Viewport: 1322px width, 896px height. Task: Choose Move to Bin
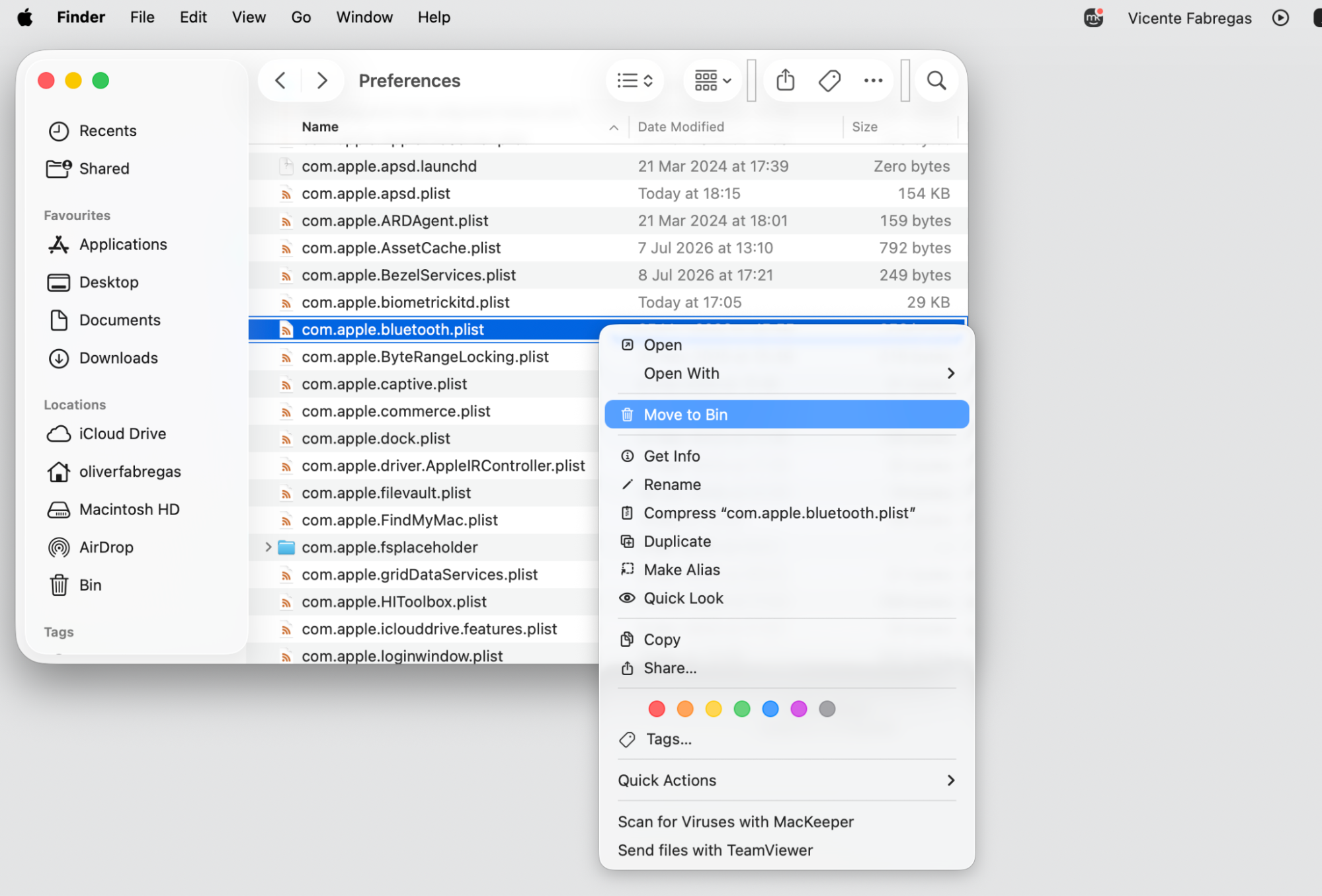(x=787, y=415)
